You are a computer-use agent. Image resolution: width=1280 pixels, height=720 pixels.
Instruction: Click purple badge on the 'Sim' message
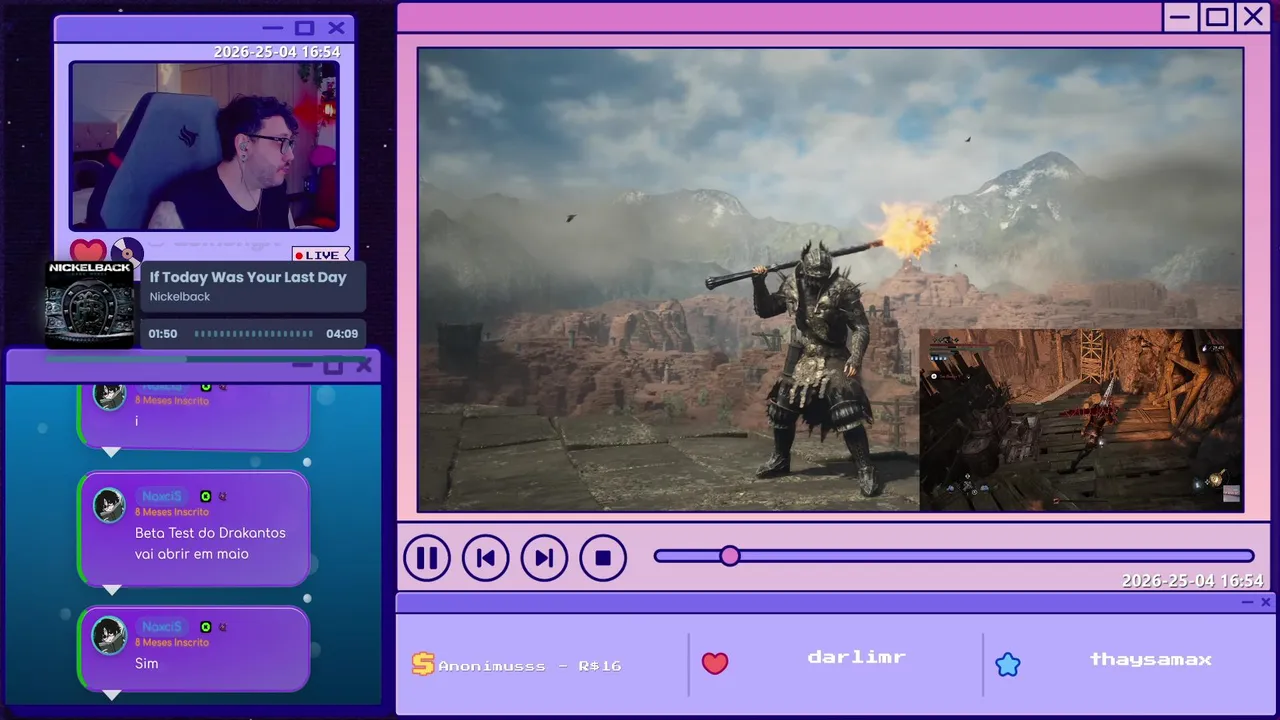pos(222,626)
